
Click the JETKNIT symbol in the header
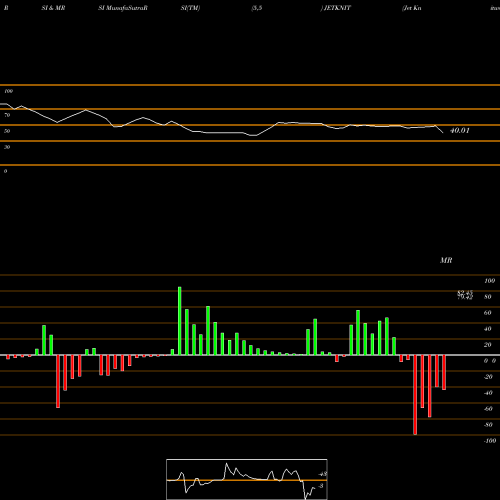[337, 8]
